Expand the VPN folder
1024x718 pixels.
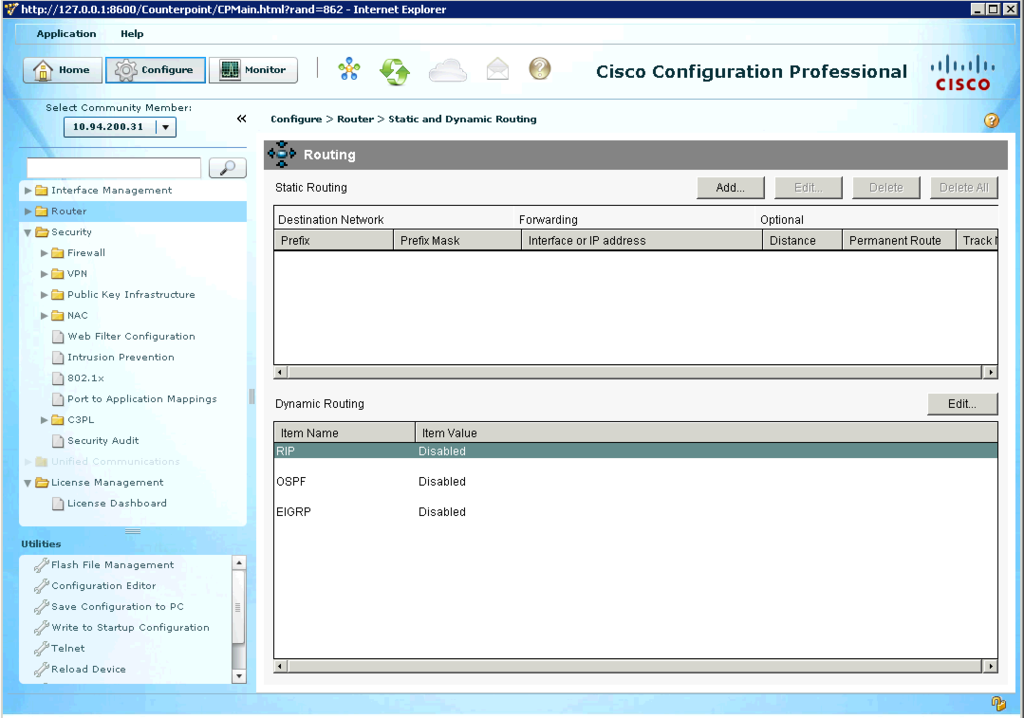coord(44,274)
